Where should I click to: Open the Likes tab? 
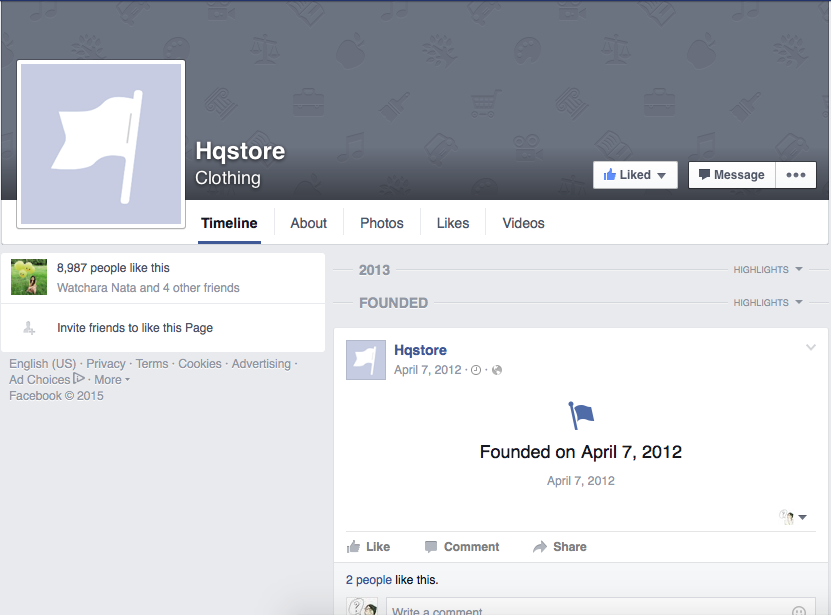(x=453, y=223)
